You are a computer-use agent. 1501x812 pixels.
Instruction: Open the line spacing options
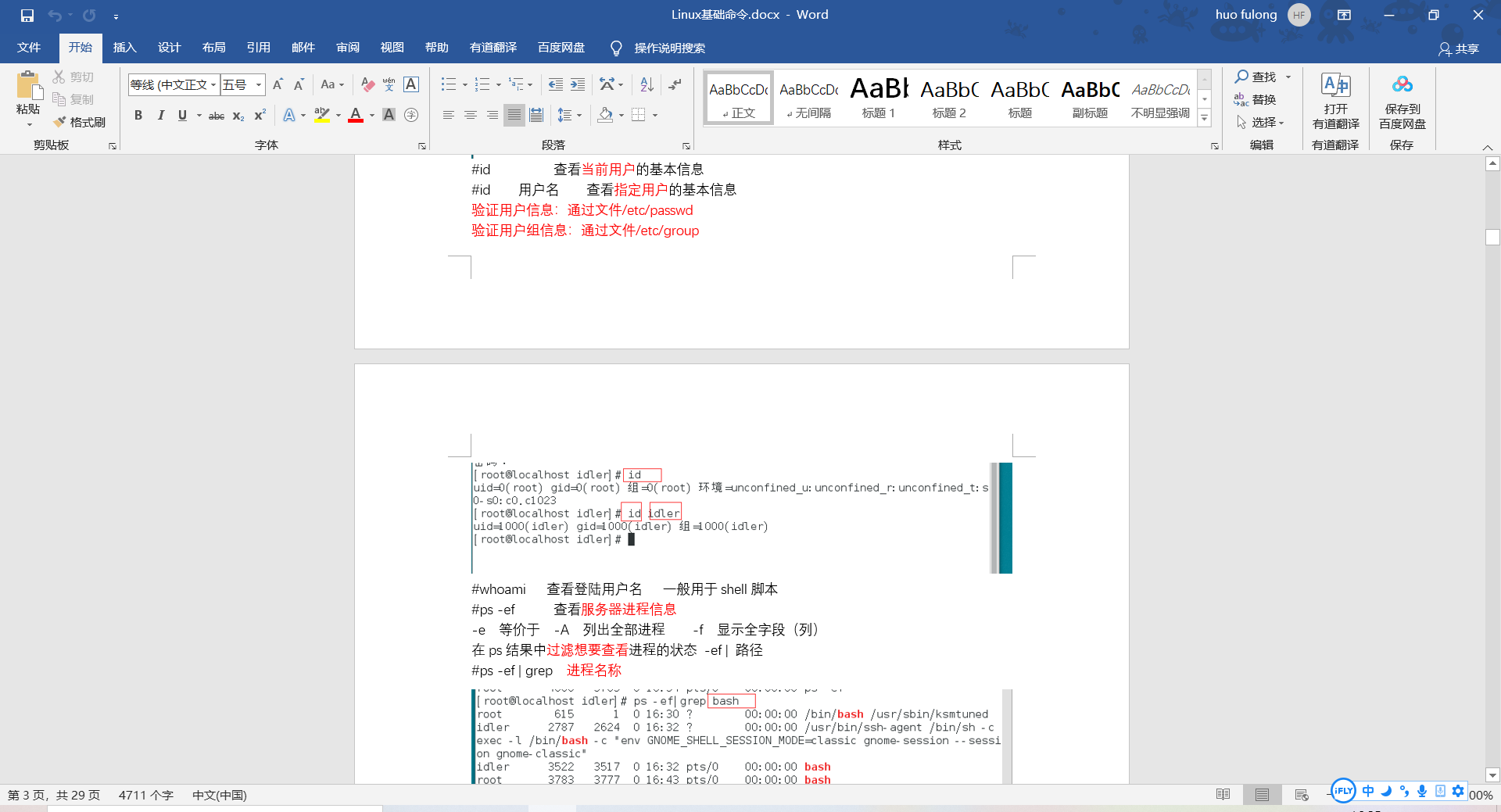point(569,115)
